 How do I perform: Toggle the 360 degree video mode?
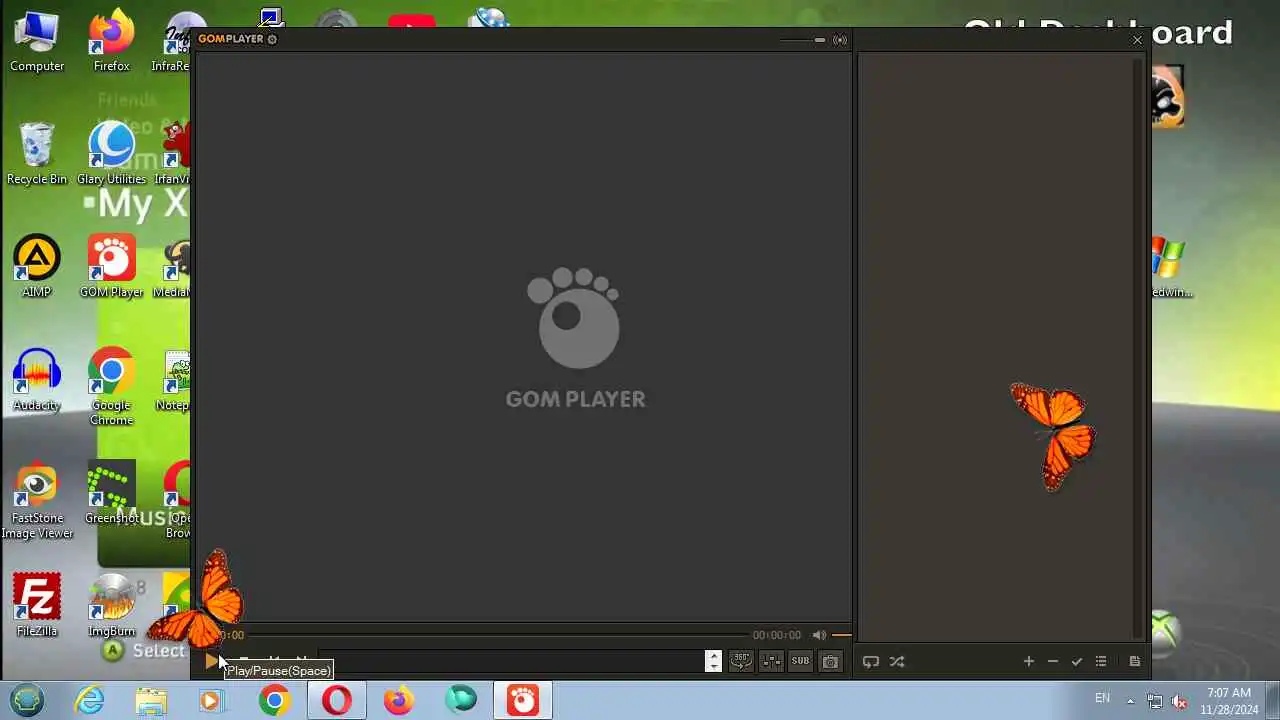741,661
